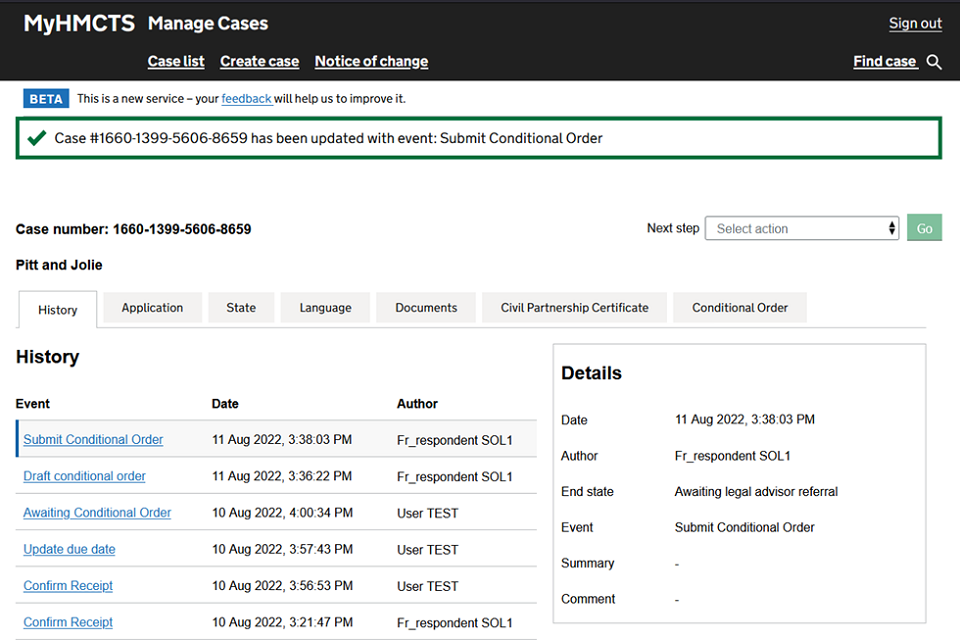Image resolution: width=960 pixels, height=640 pixels.
Task: Go to the Conditional Order tab
Action: (740, 308)
